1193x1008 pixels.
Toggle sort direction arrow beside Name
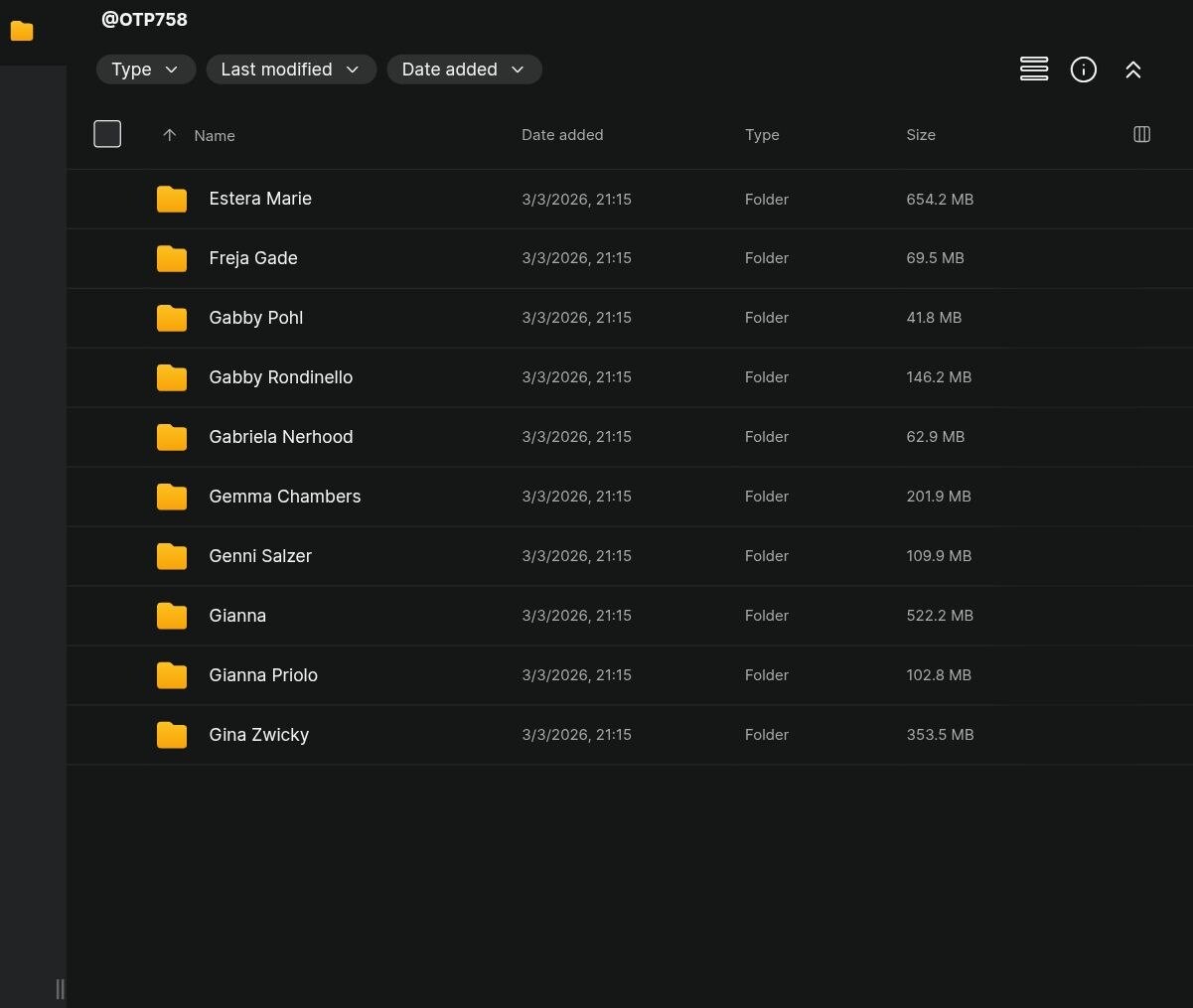[x=169, y=135]
